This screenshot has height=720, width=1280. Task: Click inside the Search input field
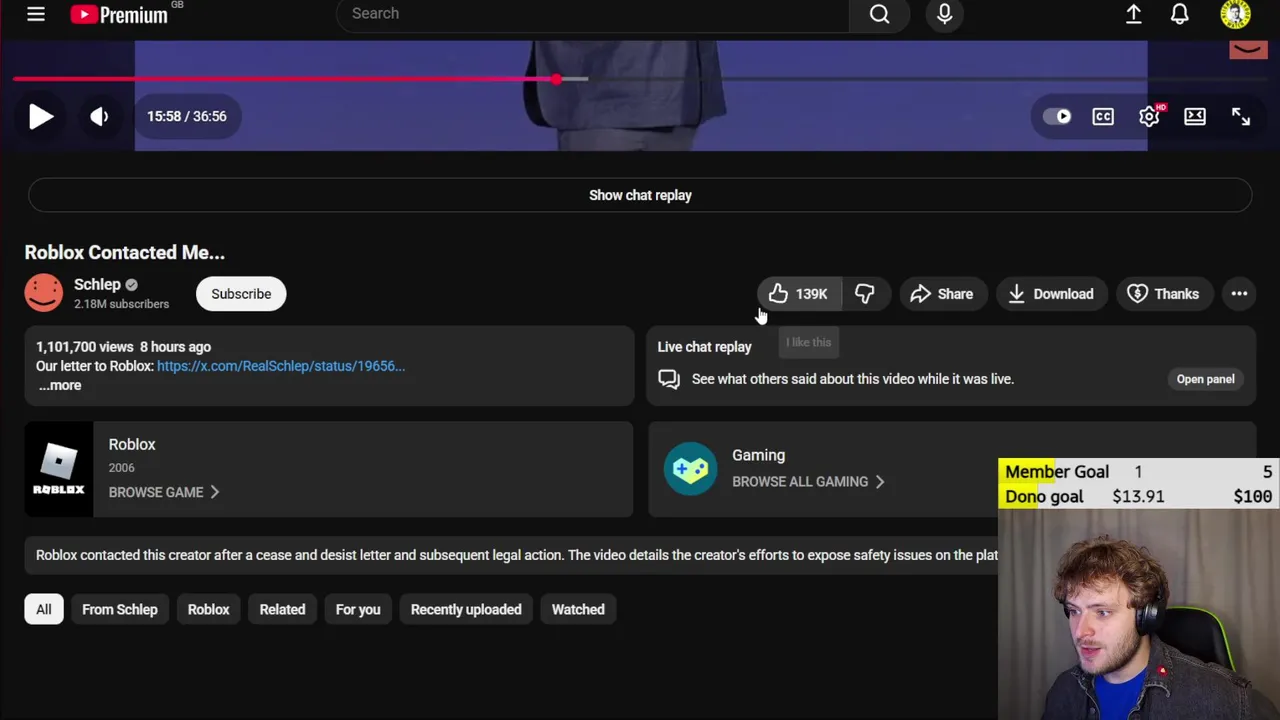click(592, 14)
